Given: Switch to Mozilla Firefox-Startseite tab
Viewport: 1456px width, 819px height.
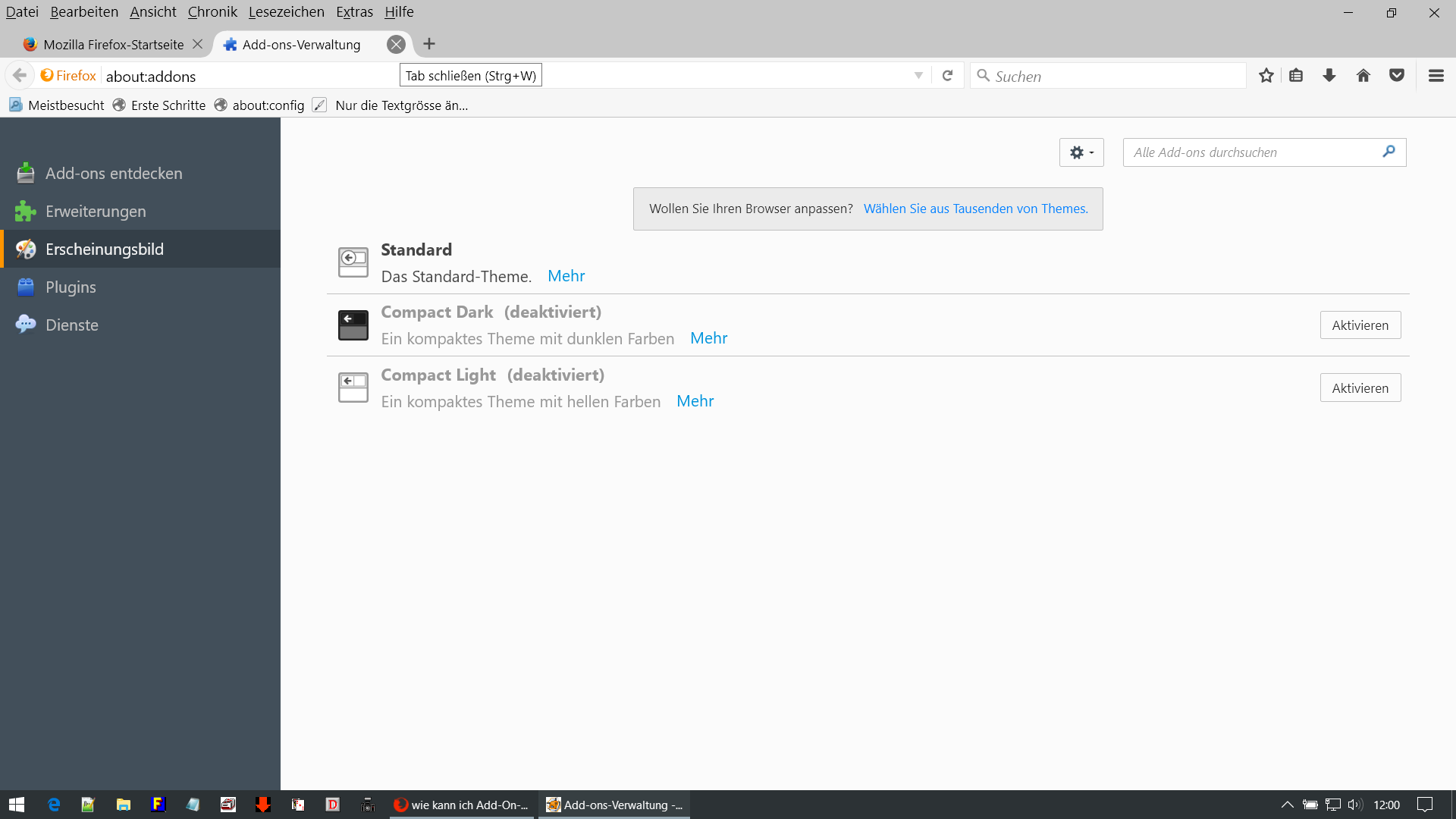Looking at the screenshot, I should 113,45.
